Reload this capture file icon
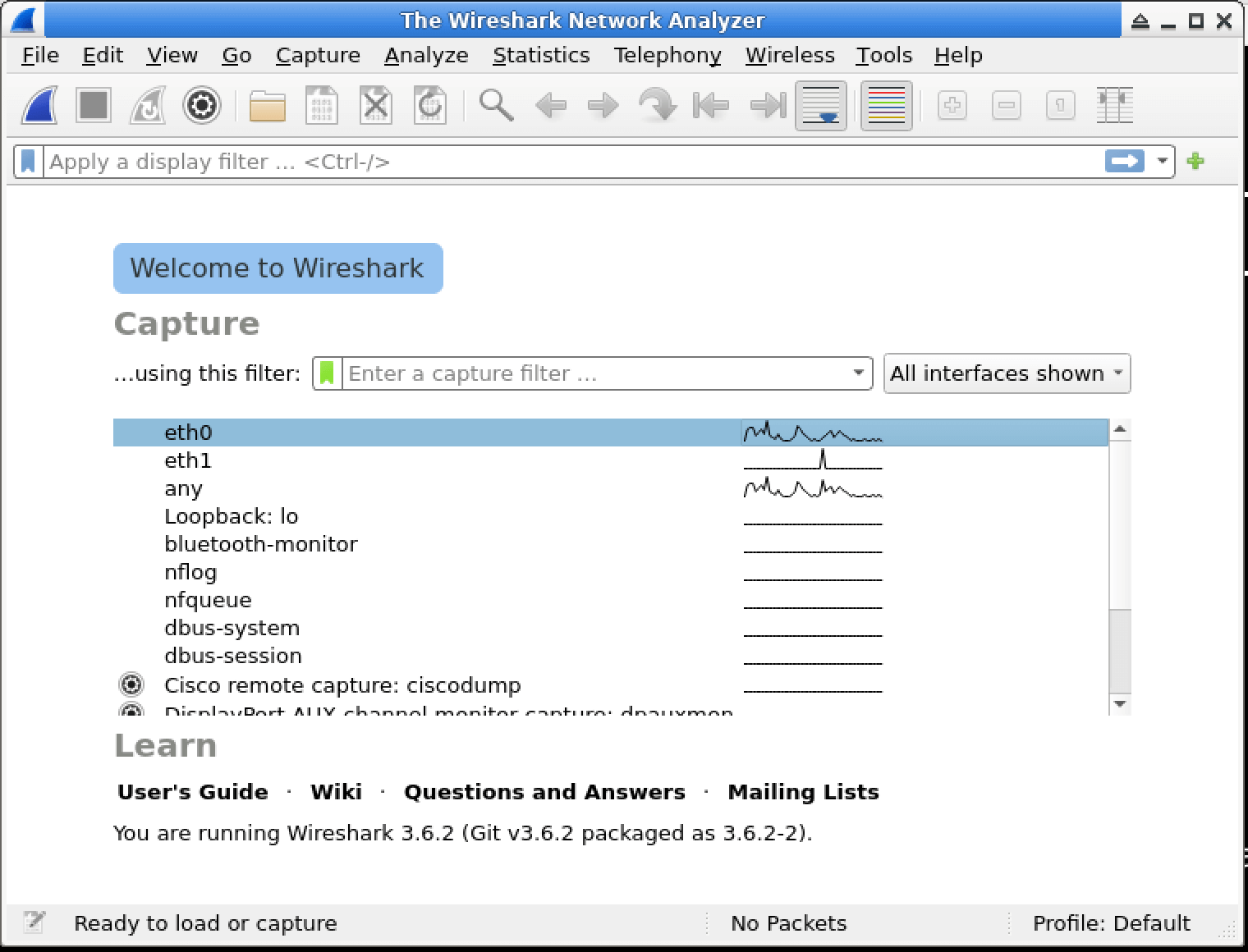Screen dimensions: 1248x952 pos(430,106)
